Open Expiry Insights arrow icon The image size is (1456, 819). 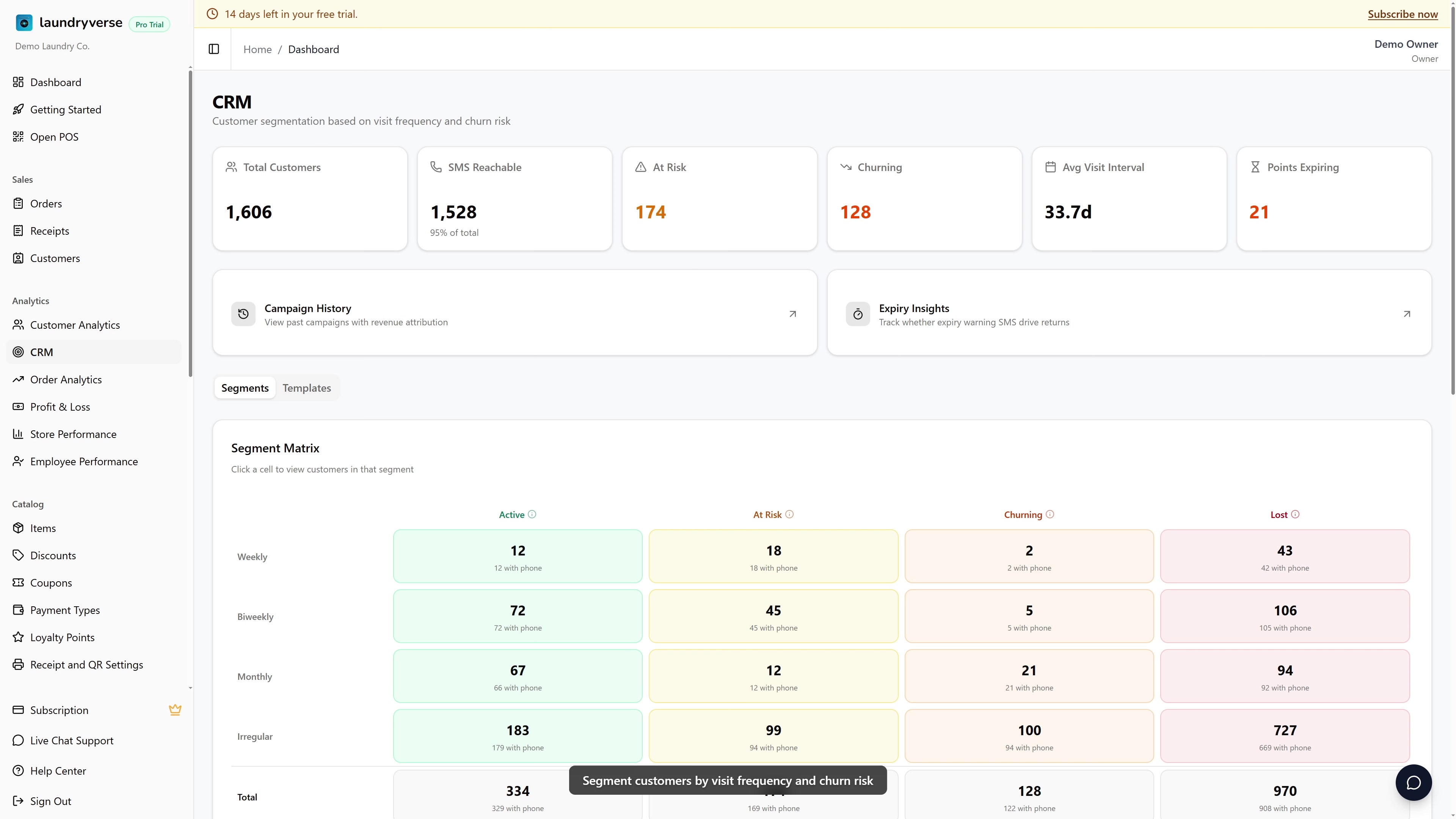click(1407, 314)
